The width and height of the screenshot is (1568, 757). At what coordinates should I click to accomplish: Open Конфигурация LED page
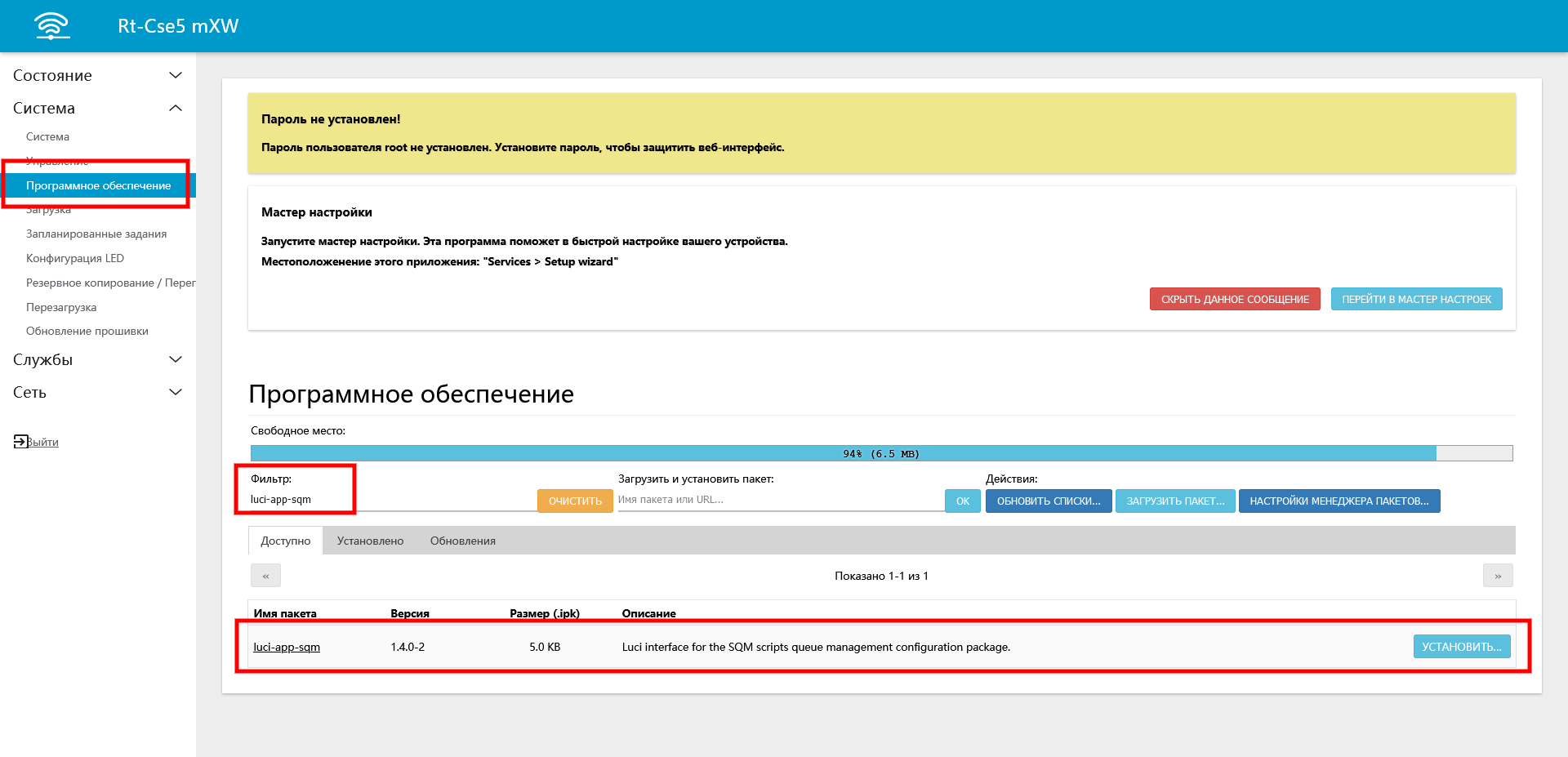tap(75, 258)
